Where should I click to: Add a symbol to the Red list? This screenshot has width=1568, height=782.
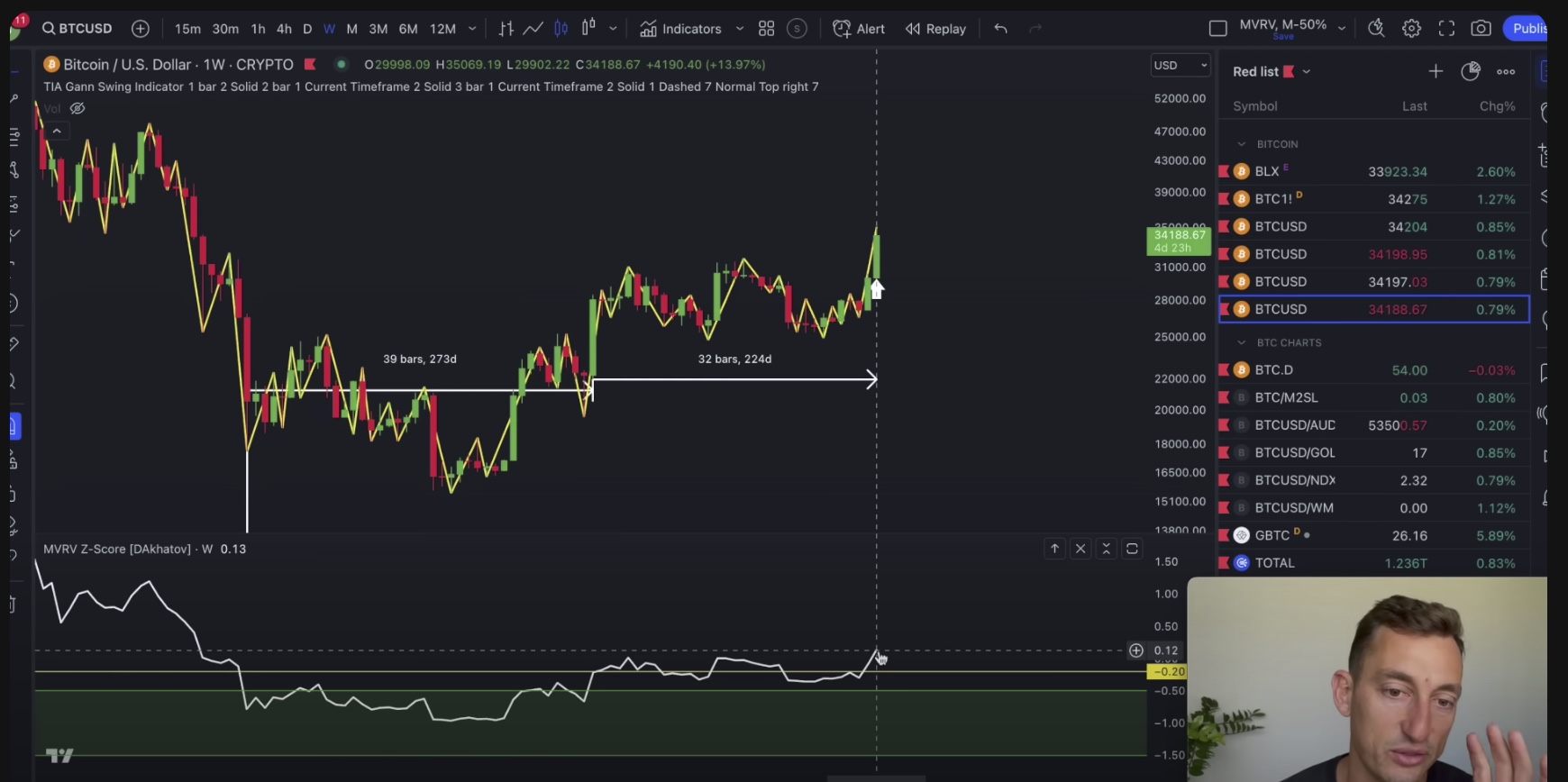pyautogui.click(x=1436, y=71)
